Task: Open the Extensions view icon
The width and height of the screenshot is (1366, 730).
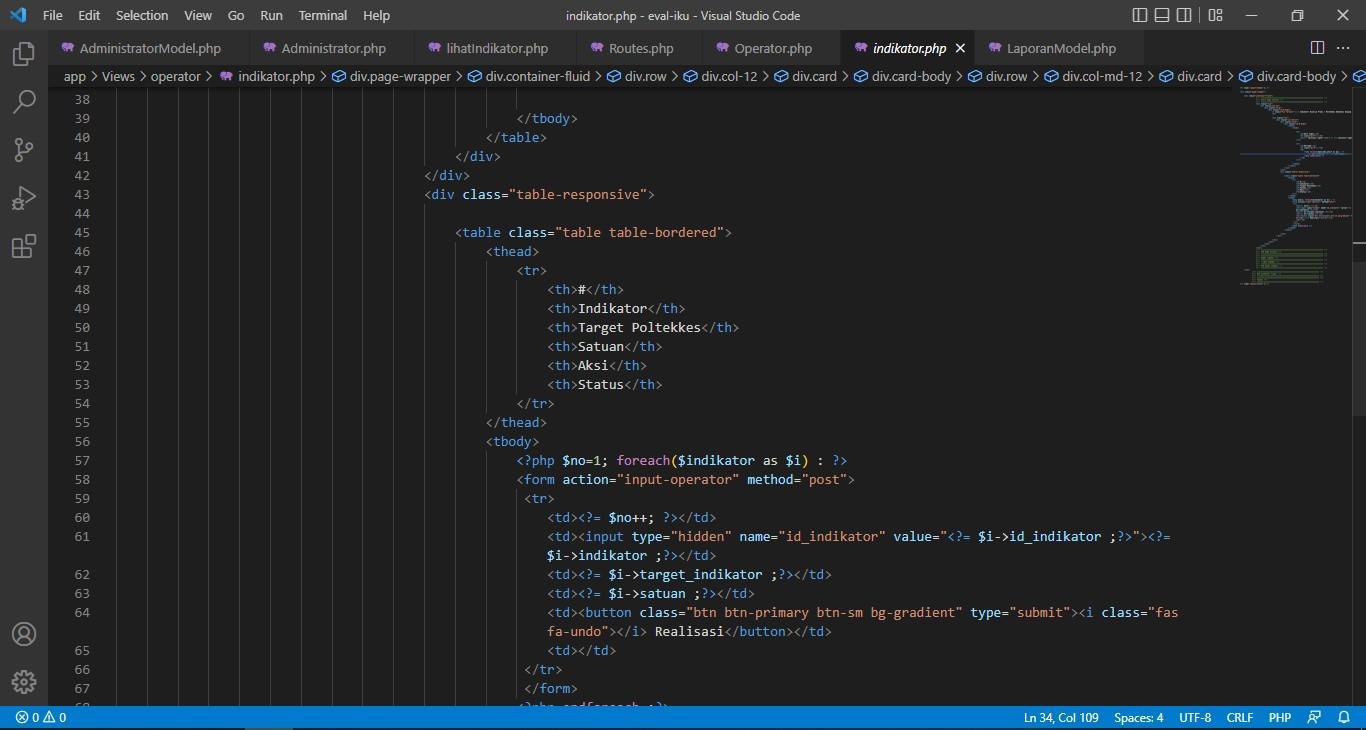Action: pyautogui.click(x=24, y=246)
